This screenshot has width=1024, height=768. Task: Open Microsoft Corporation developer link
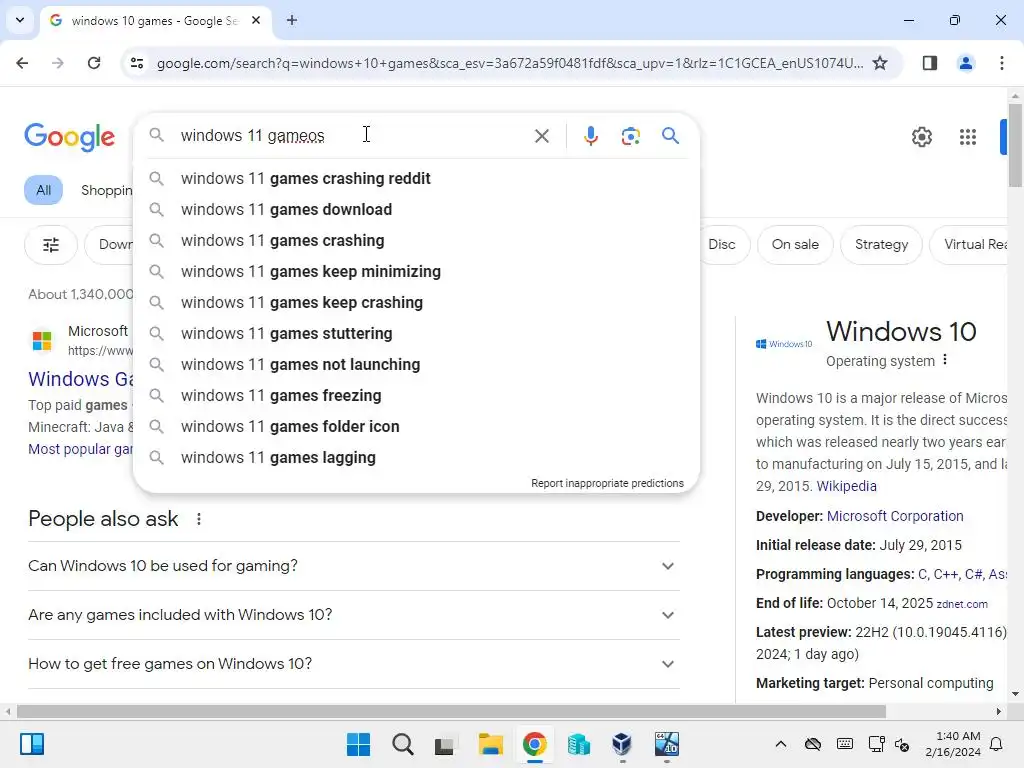pyautogui.click(x=895, y=517)
